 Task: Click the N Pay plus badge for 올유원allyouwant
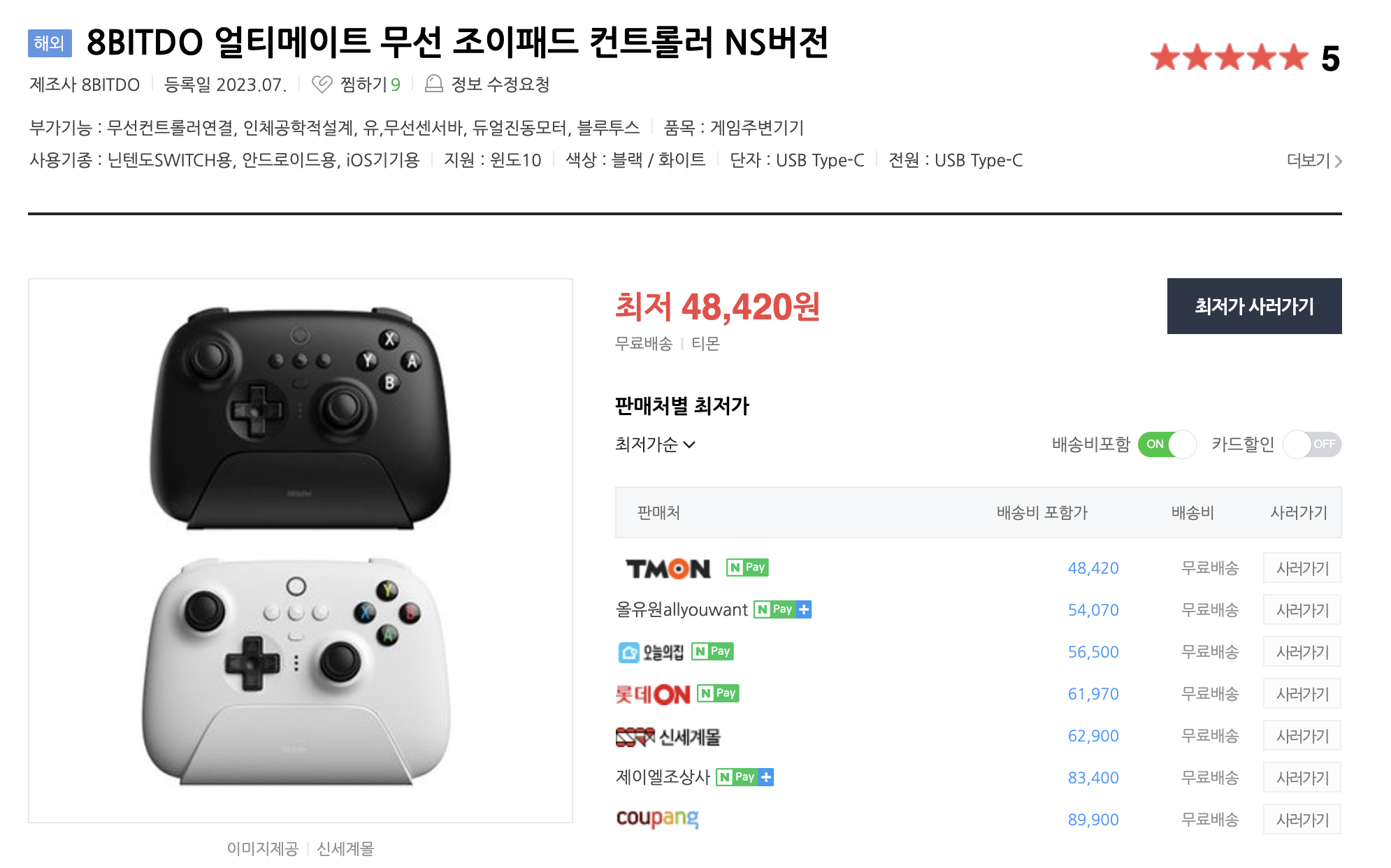coord(783,609)
